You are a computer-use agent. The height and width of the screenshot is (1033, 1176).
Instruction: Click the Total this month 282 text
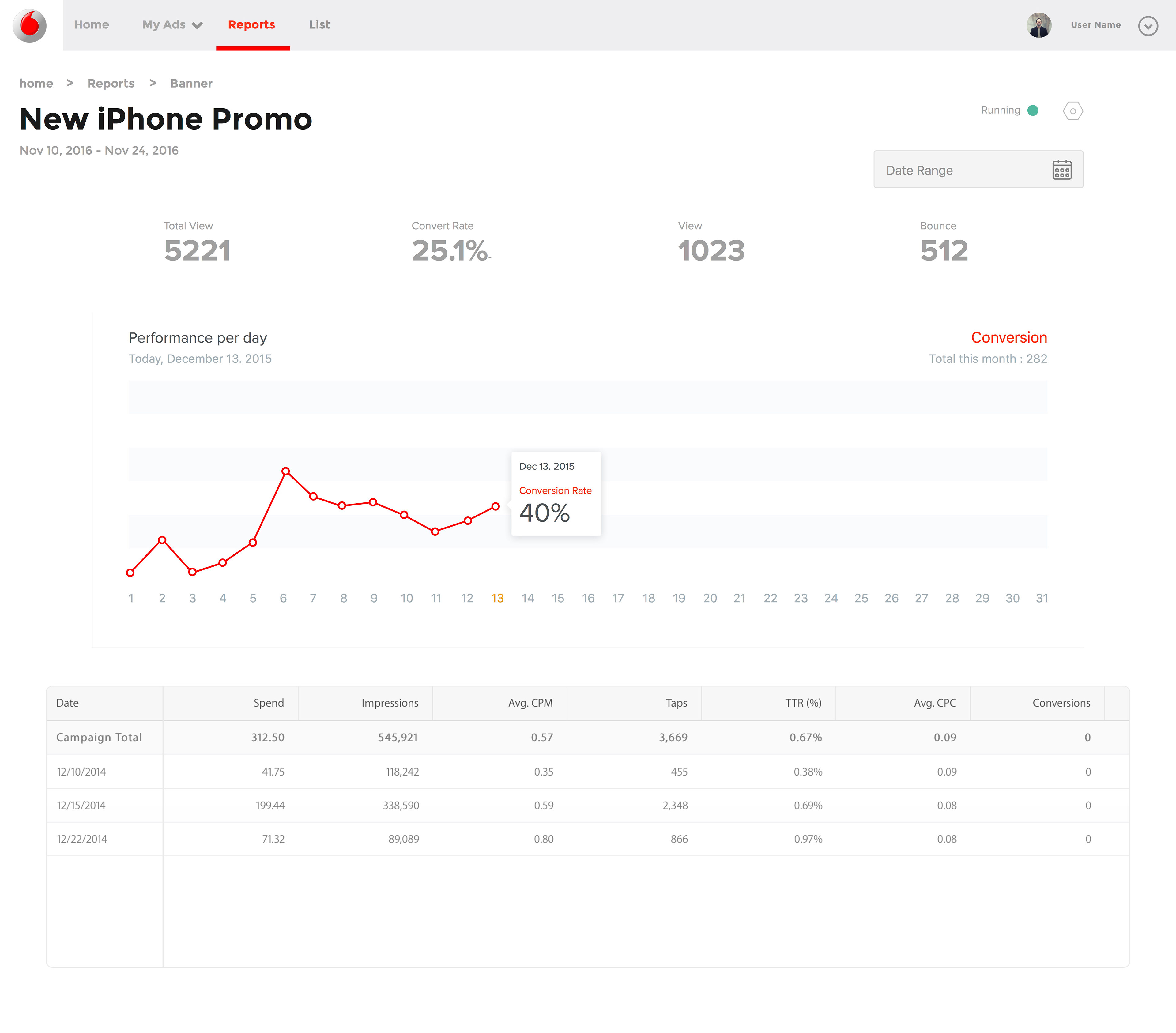988,358
